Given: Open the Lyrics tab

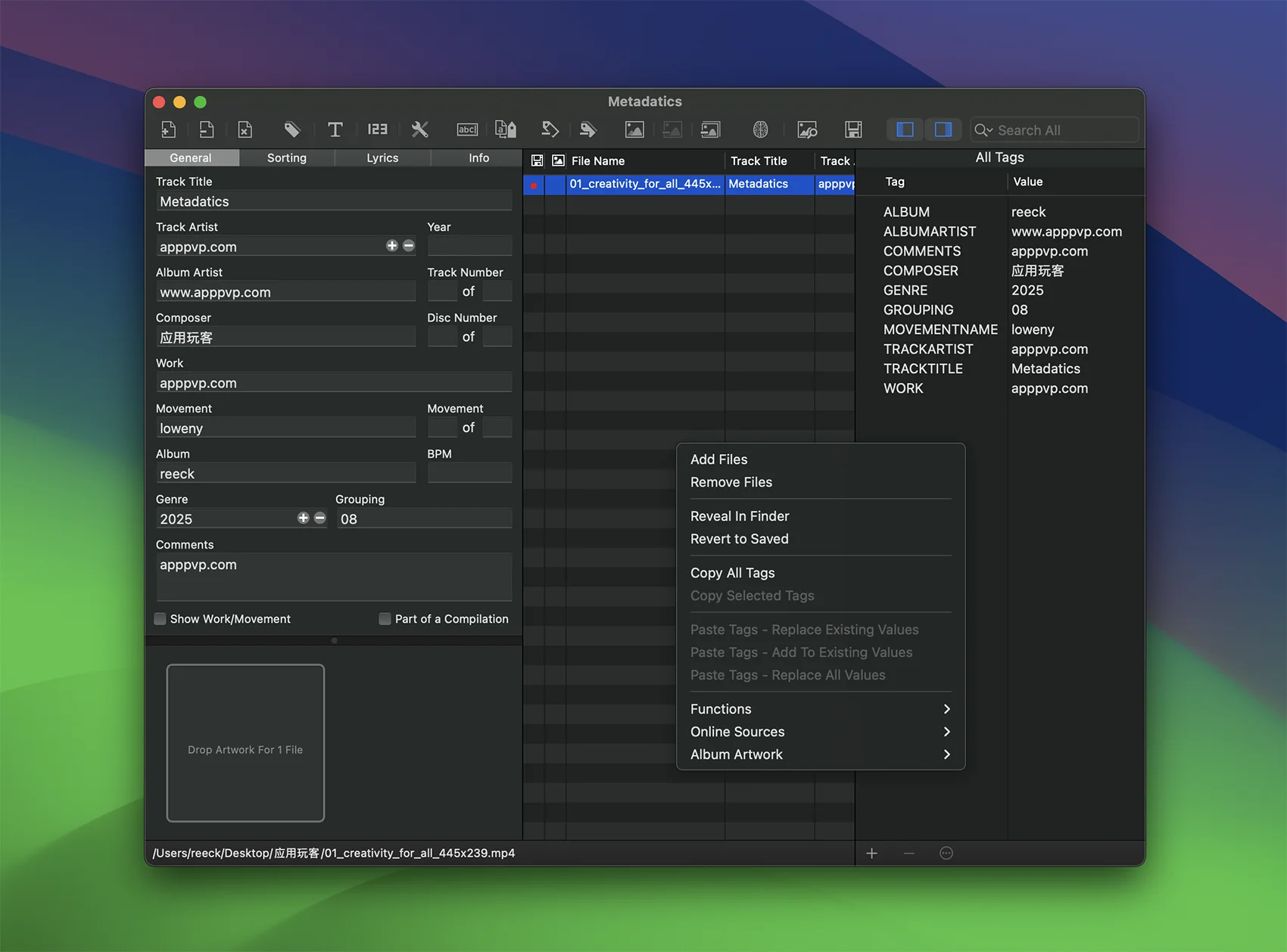Looking at the screenshot, I should [x=382, y=157].
